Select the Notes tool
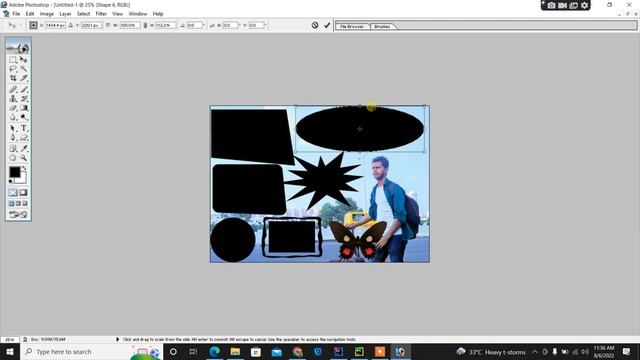This screenshot has width=640, height=360. pyautogui.click(x=13, y=149)
